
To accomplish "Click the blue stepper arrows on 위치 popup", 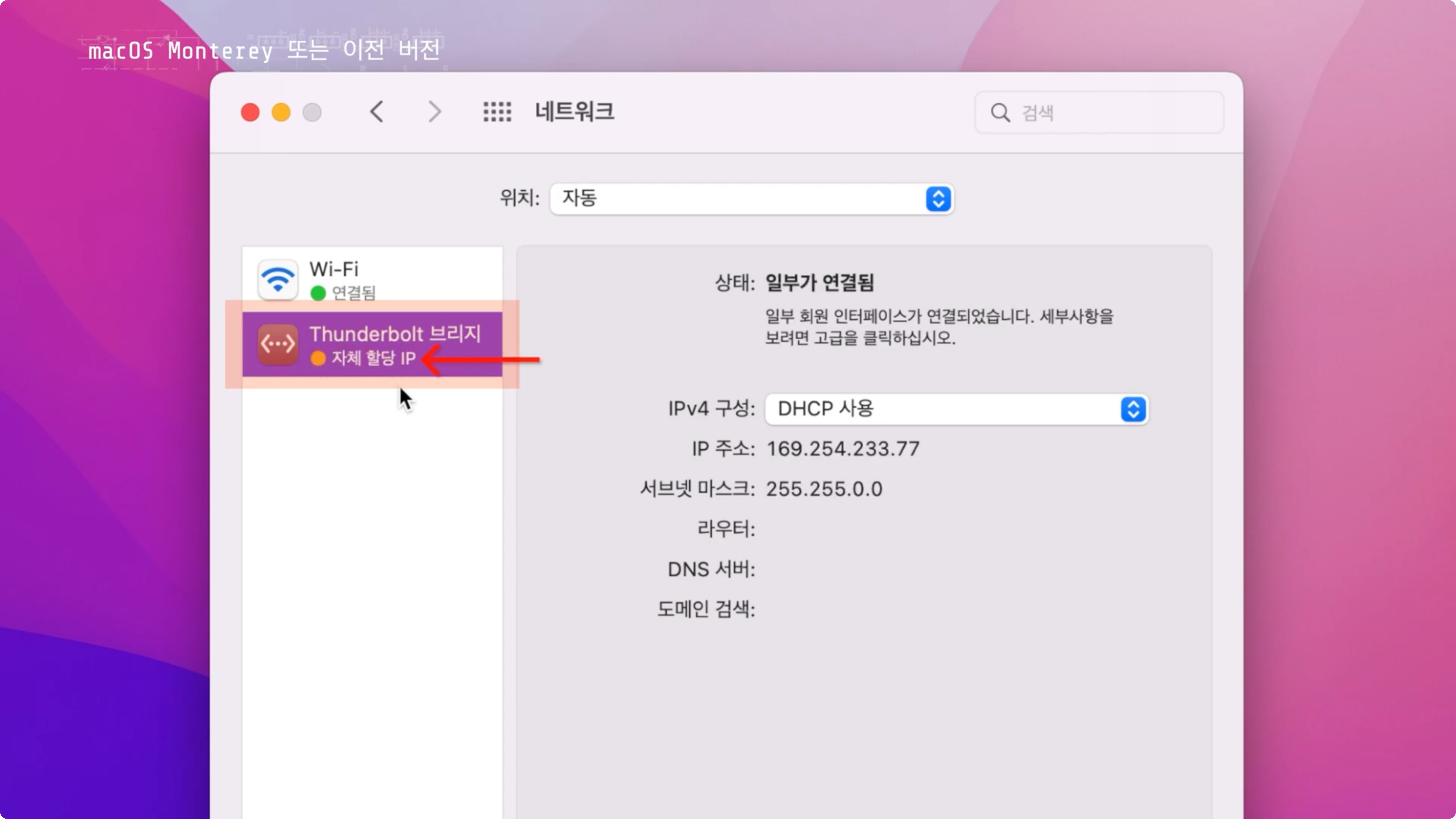I will tap(938, 199).
